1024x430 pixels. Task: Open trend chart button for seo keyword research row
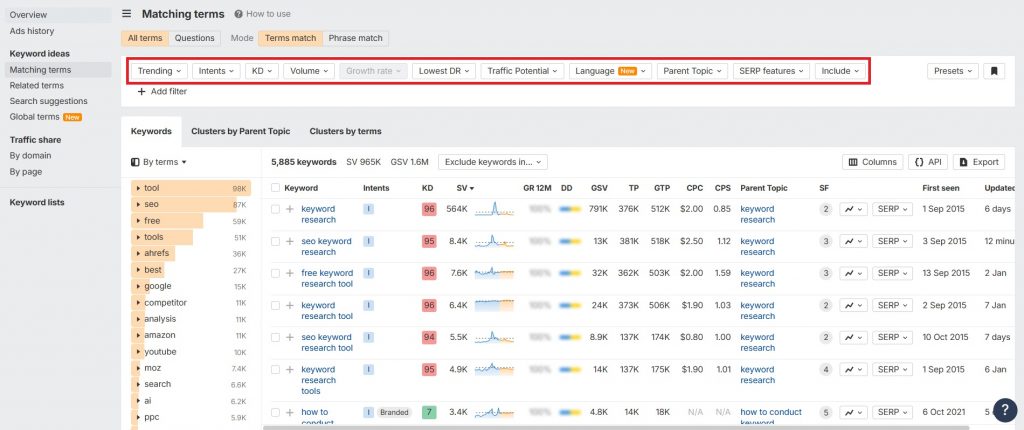853,241
